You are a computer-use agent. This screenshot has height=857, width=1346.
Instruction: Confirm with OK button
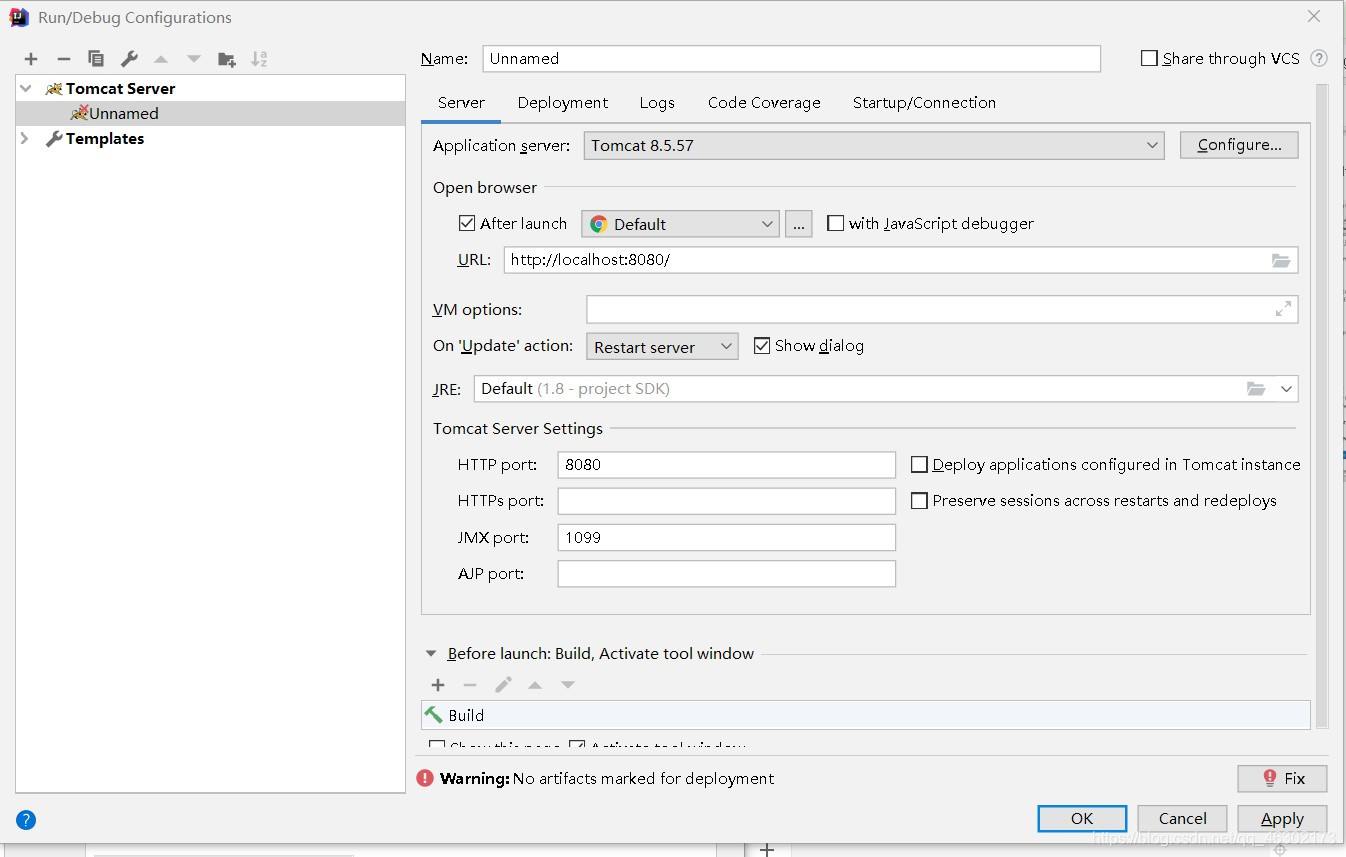1082,818
